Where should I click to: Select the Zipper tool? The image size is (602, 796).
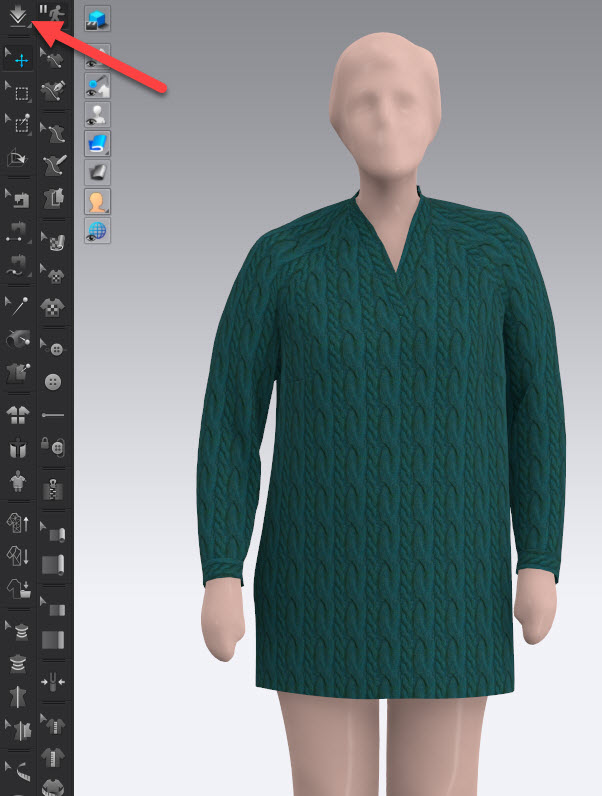pyautogui.click(x=53, y=487)
